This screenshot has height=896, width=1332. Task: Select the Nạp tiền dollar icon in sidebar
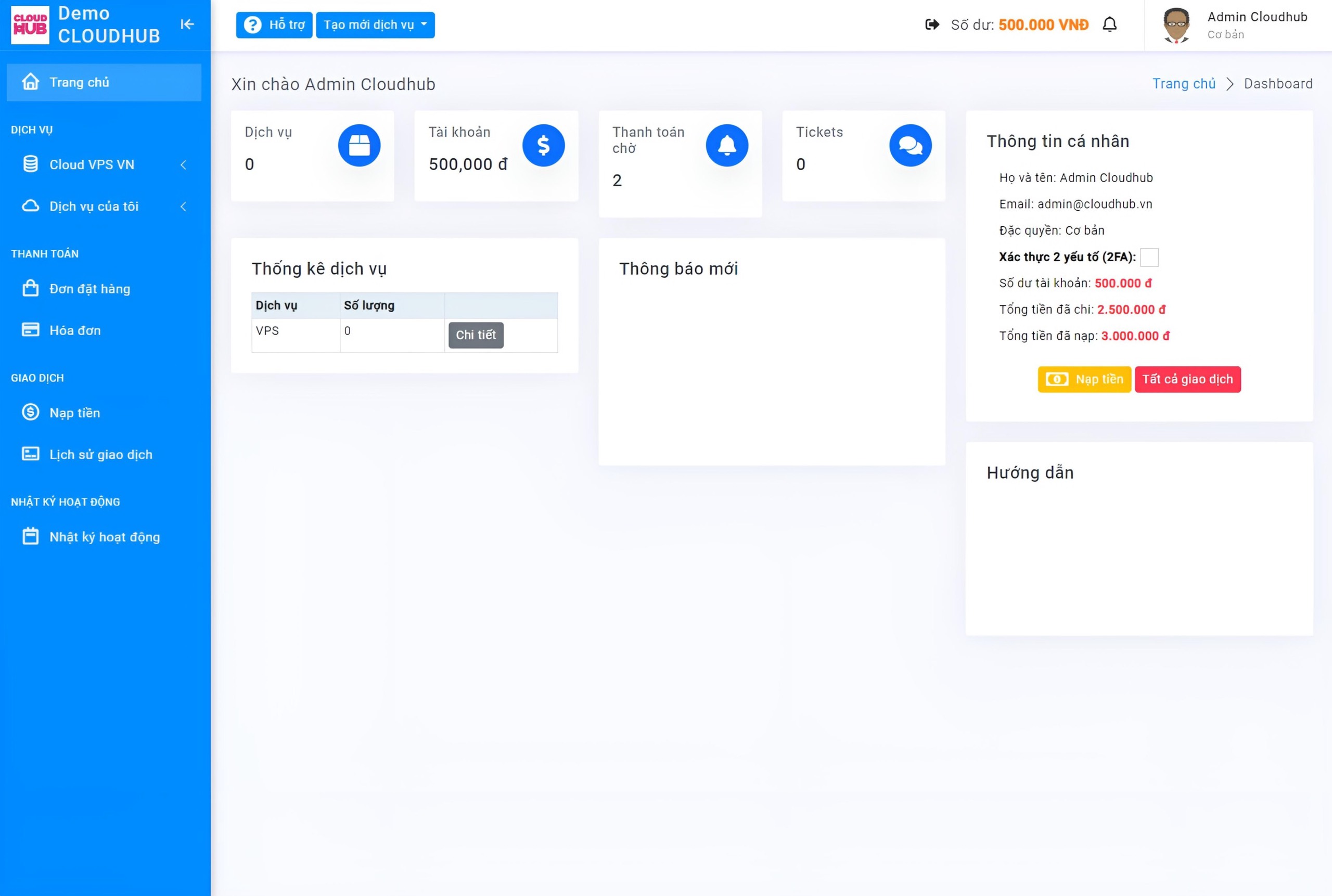click(30, 413)
